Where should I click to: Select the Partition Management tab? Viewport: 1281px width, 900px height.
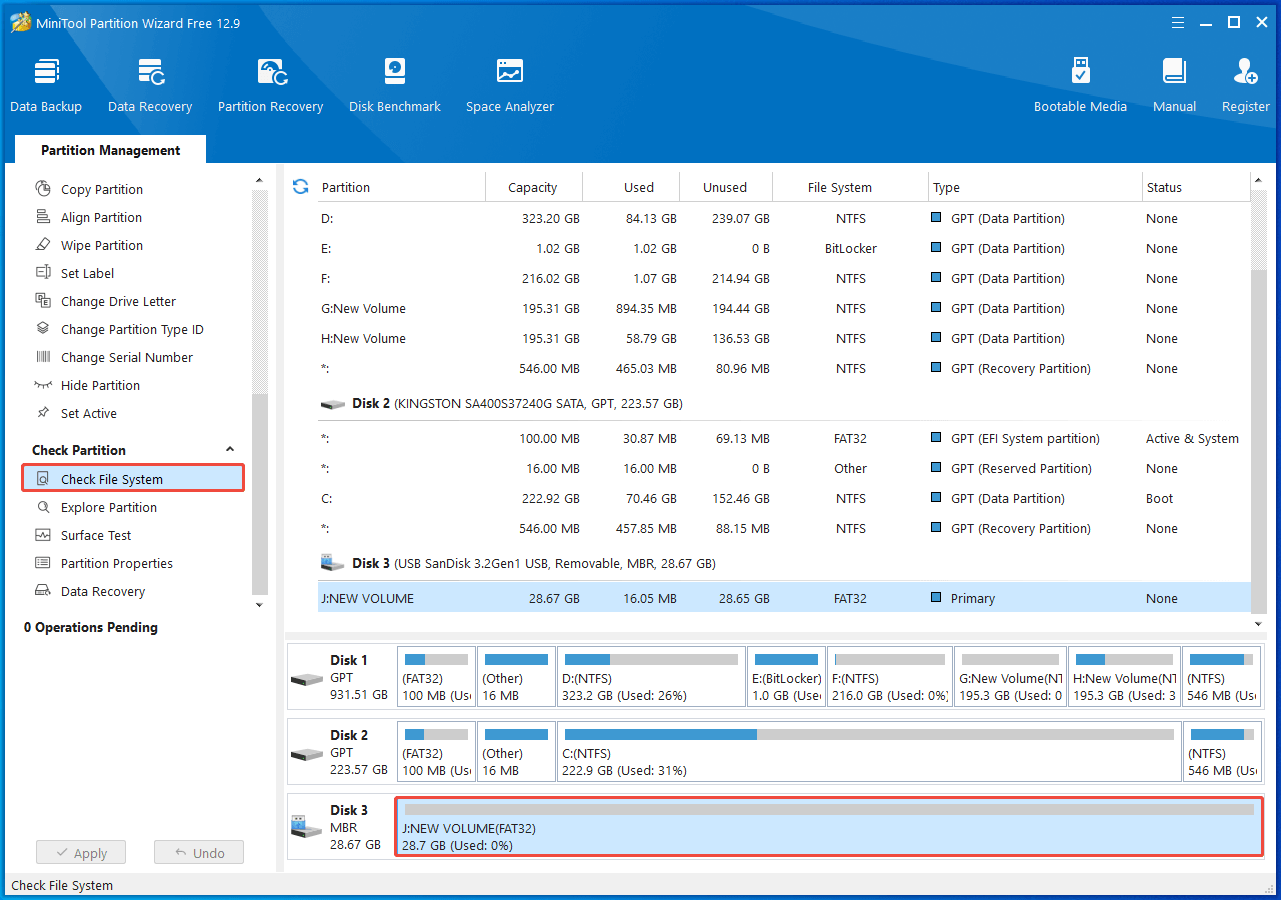pyautogui.click(x=110, y=149)
